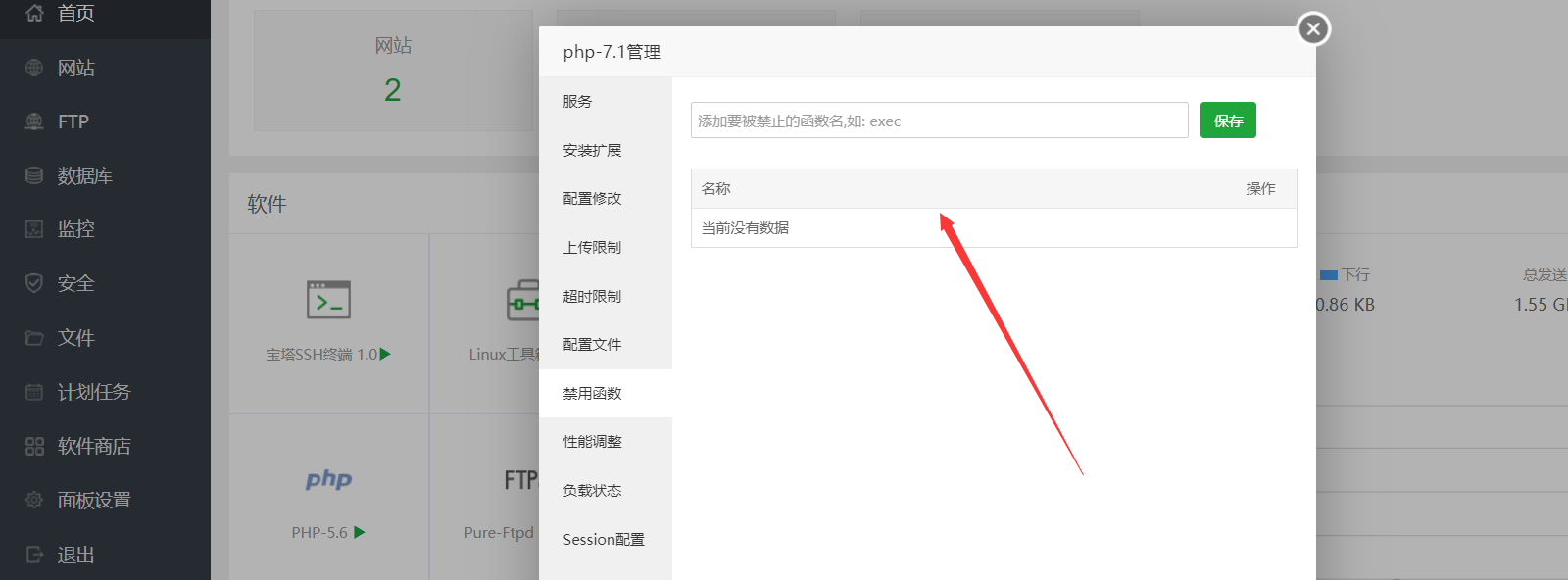The width and height of the screenshot is (1568, 580).
Task: Open 软件商店 in the sidebar
Action: click(94, 446)
